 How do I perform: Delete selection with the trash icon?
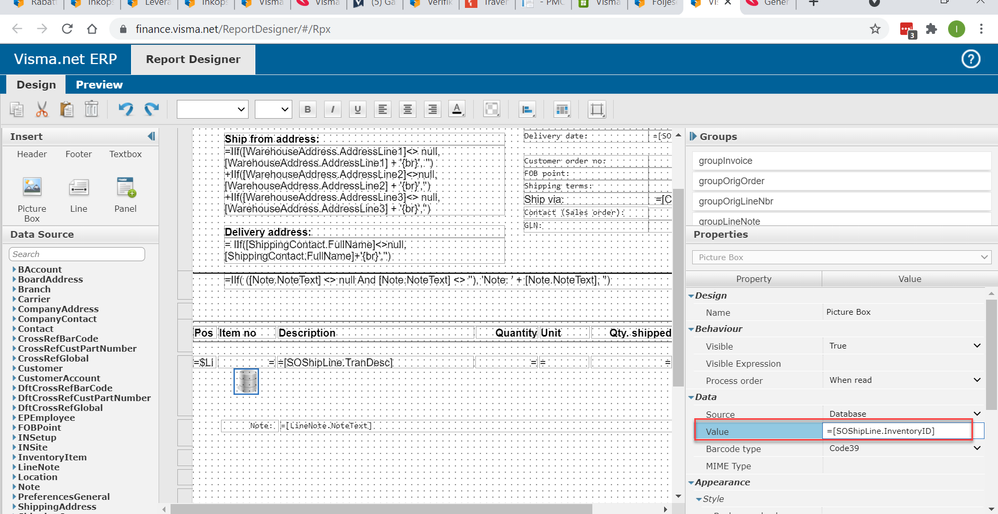(x=91, y=109)
